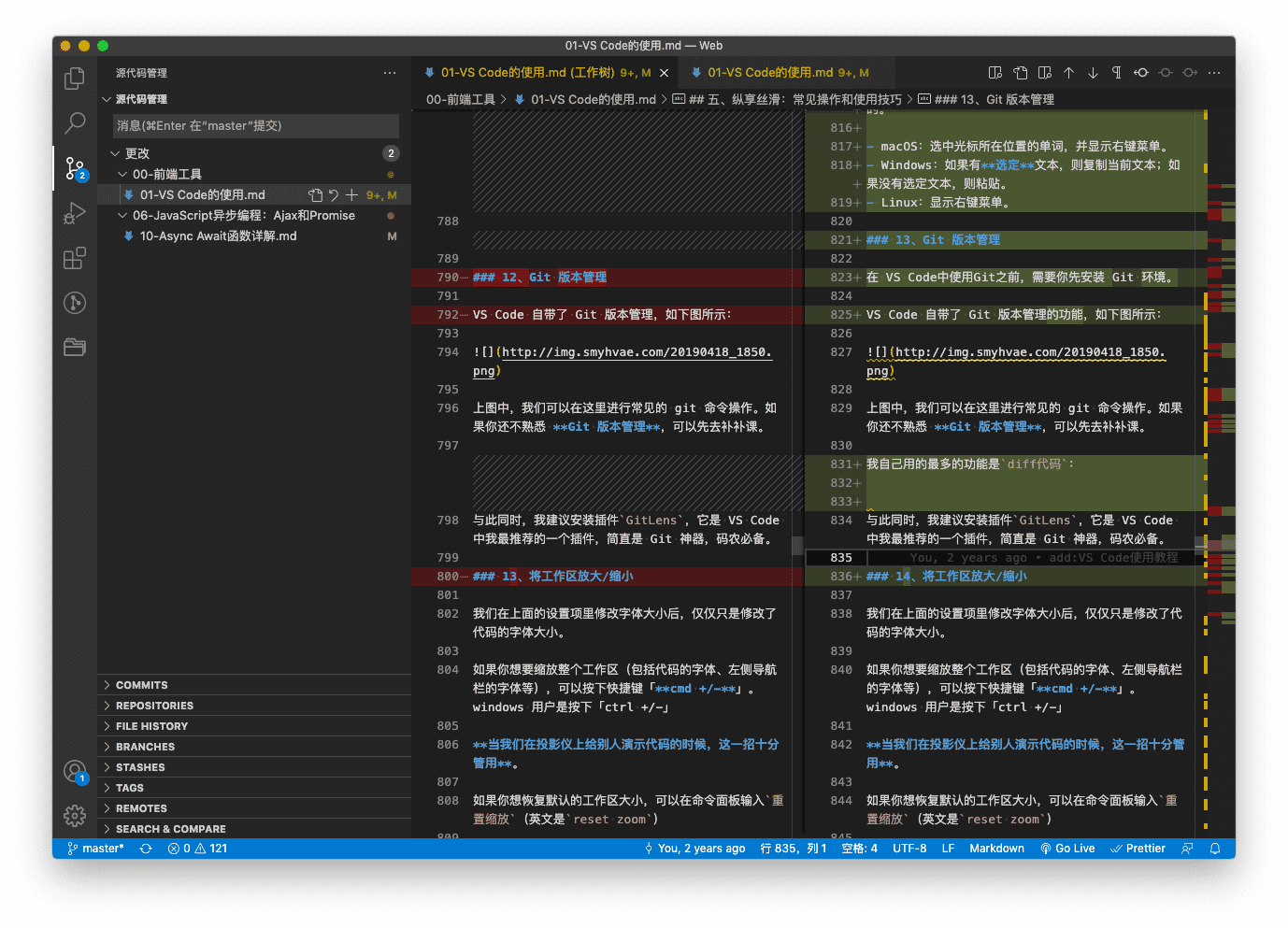Expand the REPOSITORIES section
Viewport: 1288px width, 928px height.
pos(254,706)
